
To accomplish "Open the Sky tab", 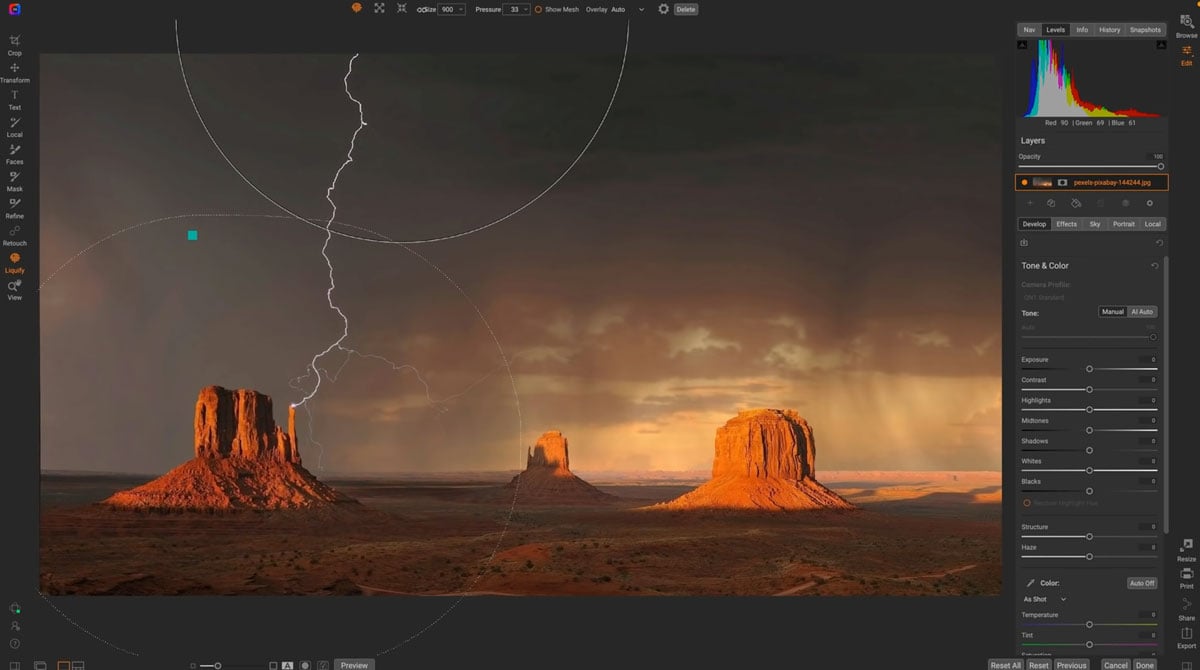I will tap(1095, 224).
